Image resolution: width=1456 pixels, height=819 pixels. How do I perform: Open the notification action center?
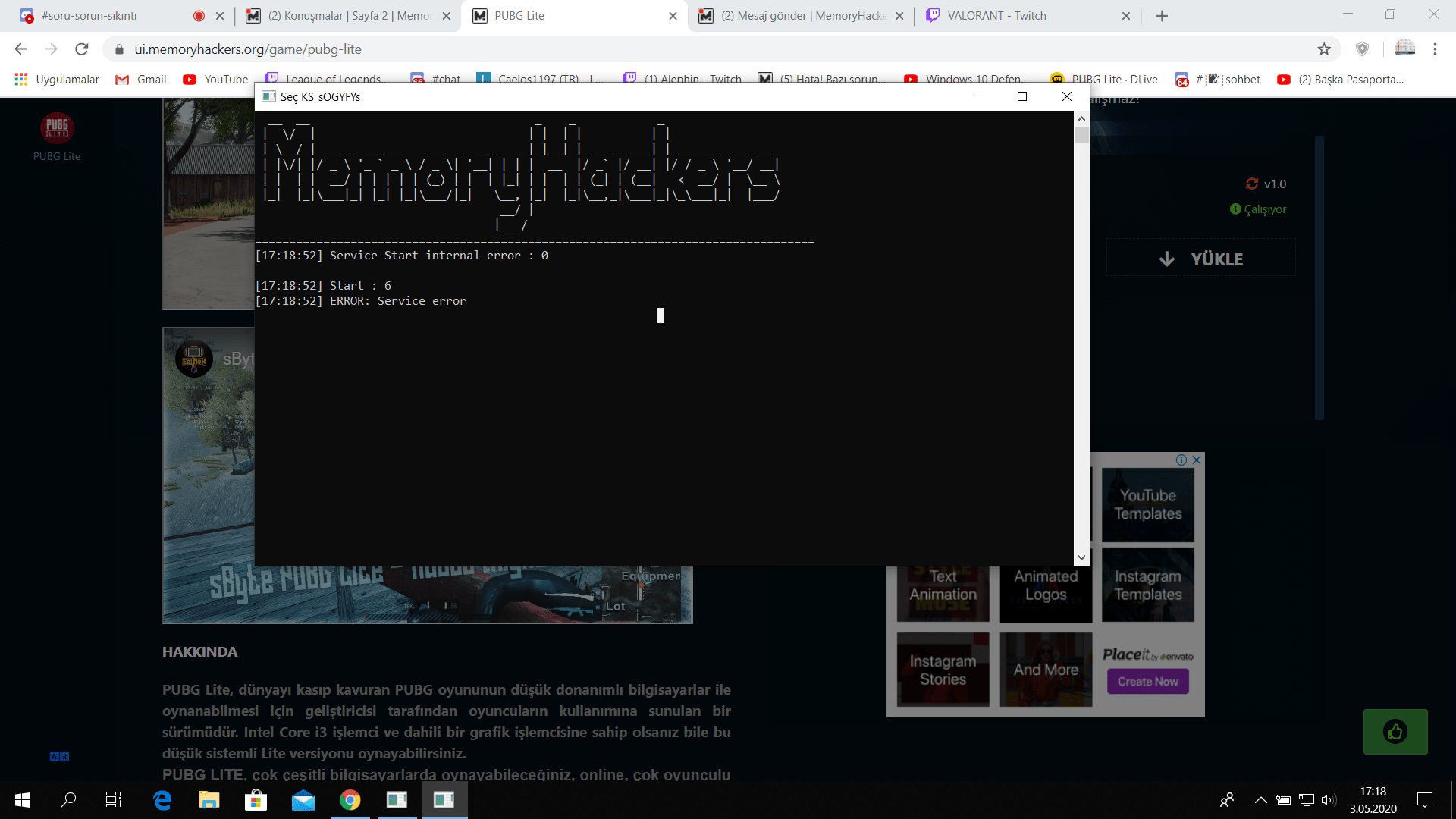(x=1425, y=800)
